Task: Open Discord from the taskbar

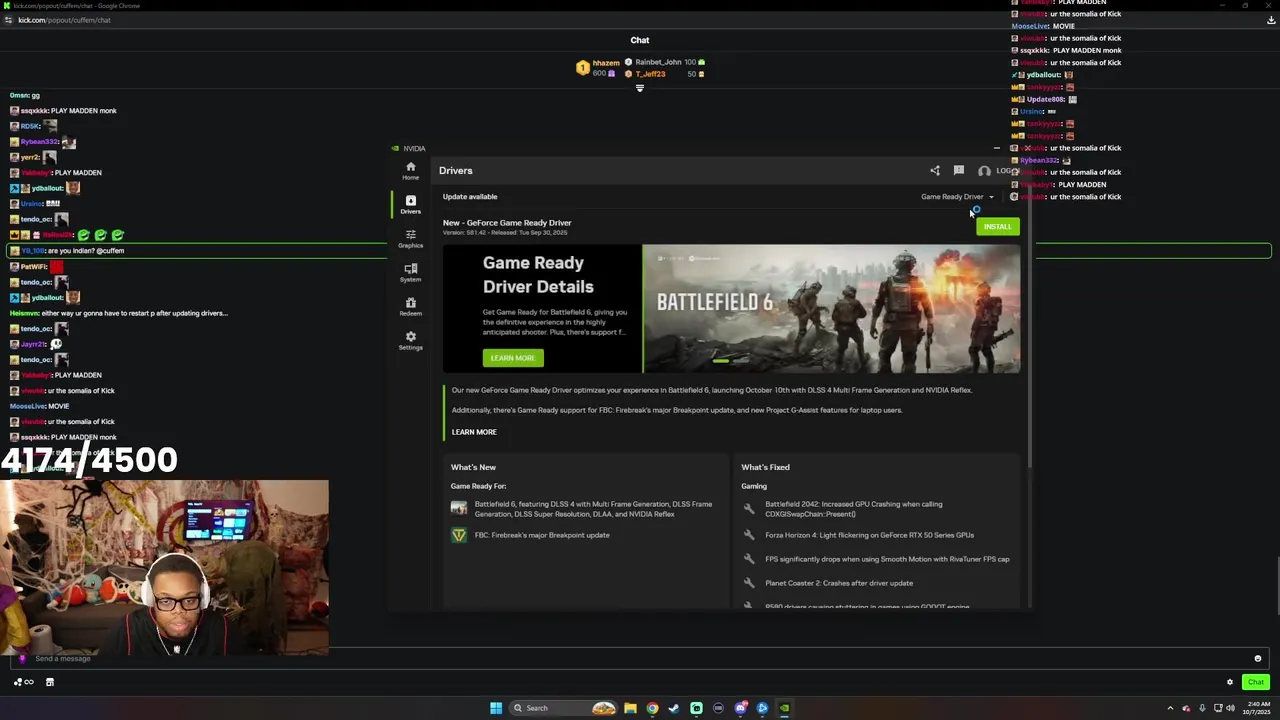Action: coord(740,708)
